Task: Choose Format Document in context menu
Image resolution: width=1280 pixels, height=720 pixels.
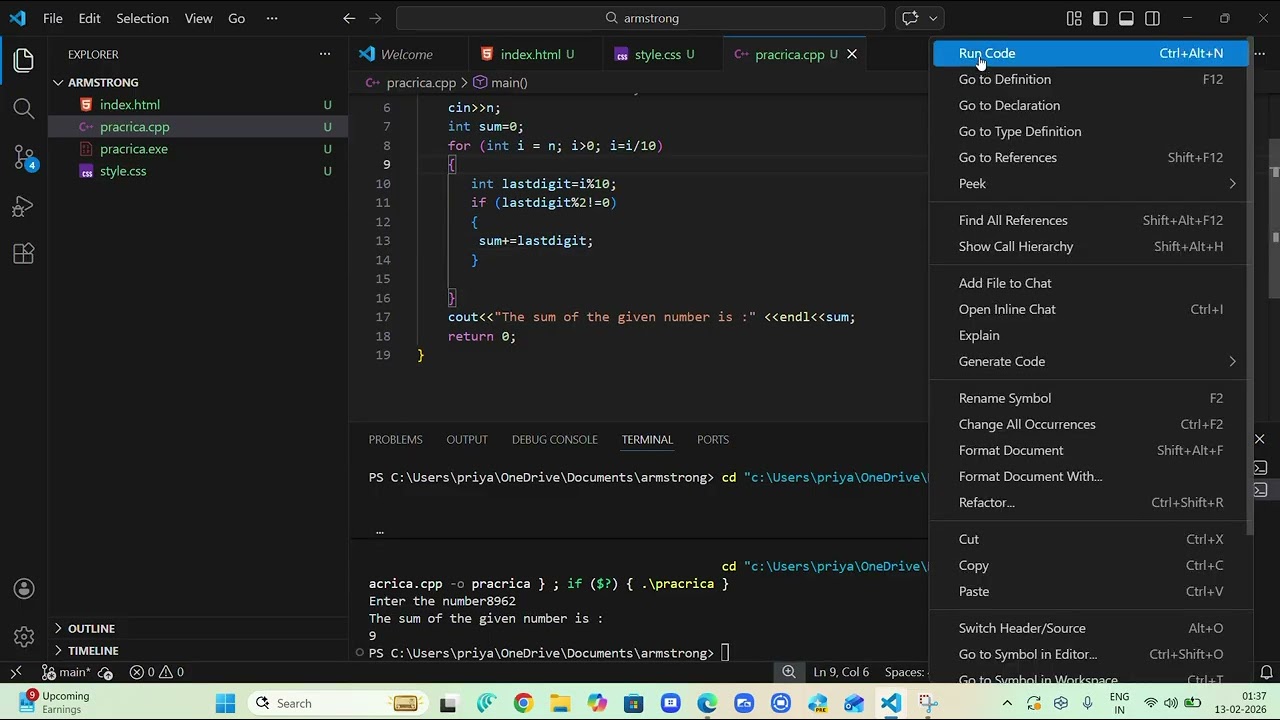Action: click(x=1091, y=450)
